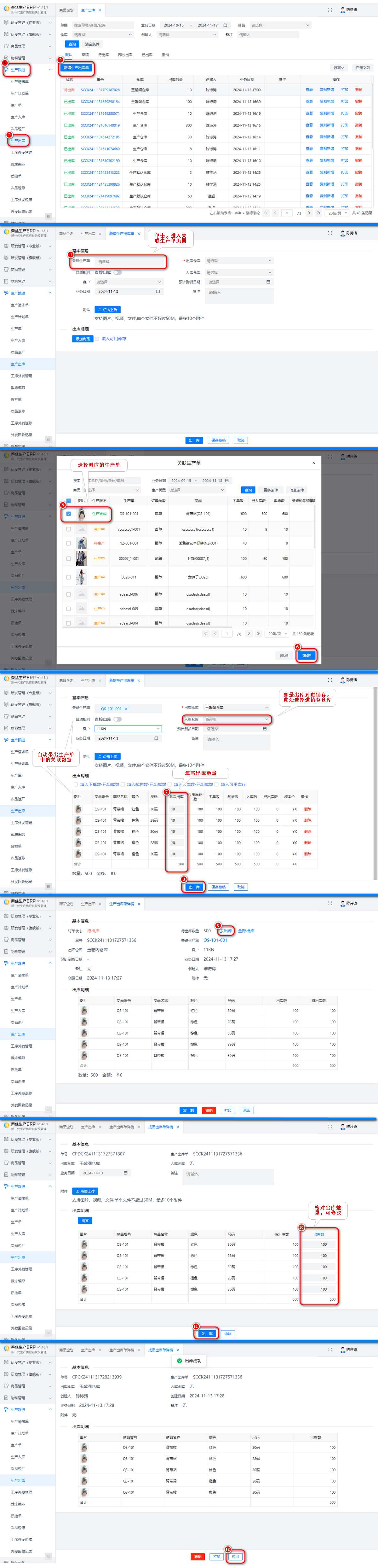Remove the QS-101-001 tag from 关联生产单

(126, 708)
